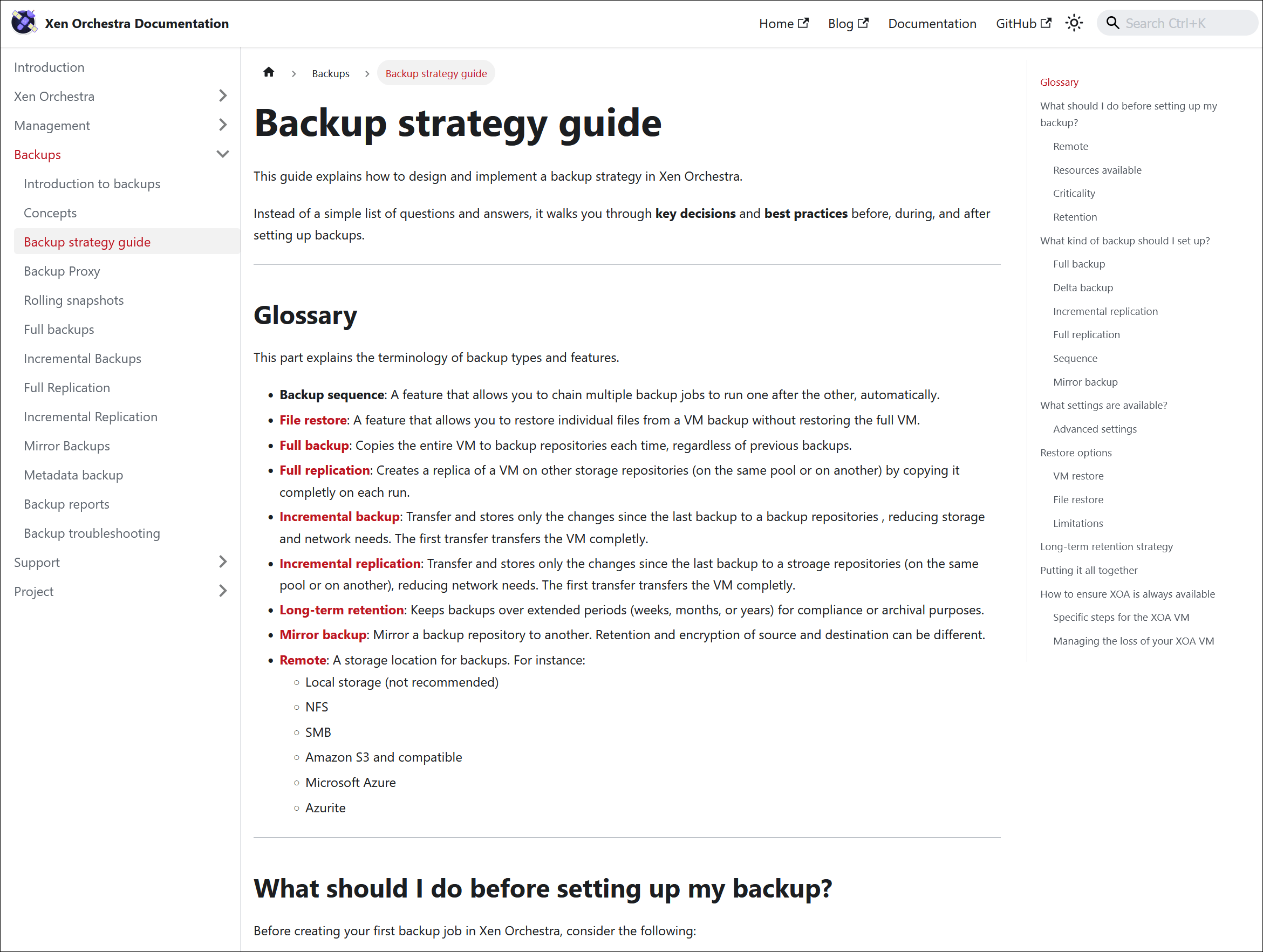Click the Backups breadcrumb
Screen dimensions: 1263x952
point(331,73)
